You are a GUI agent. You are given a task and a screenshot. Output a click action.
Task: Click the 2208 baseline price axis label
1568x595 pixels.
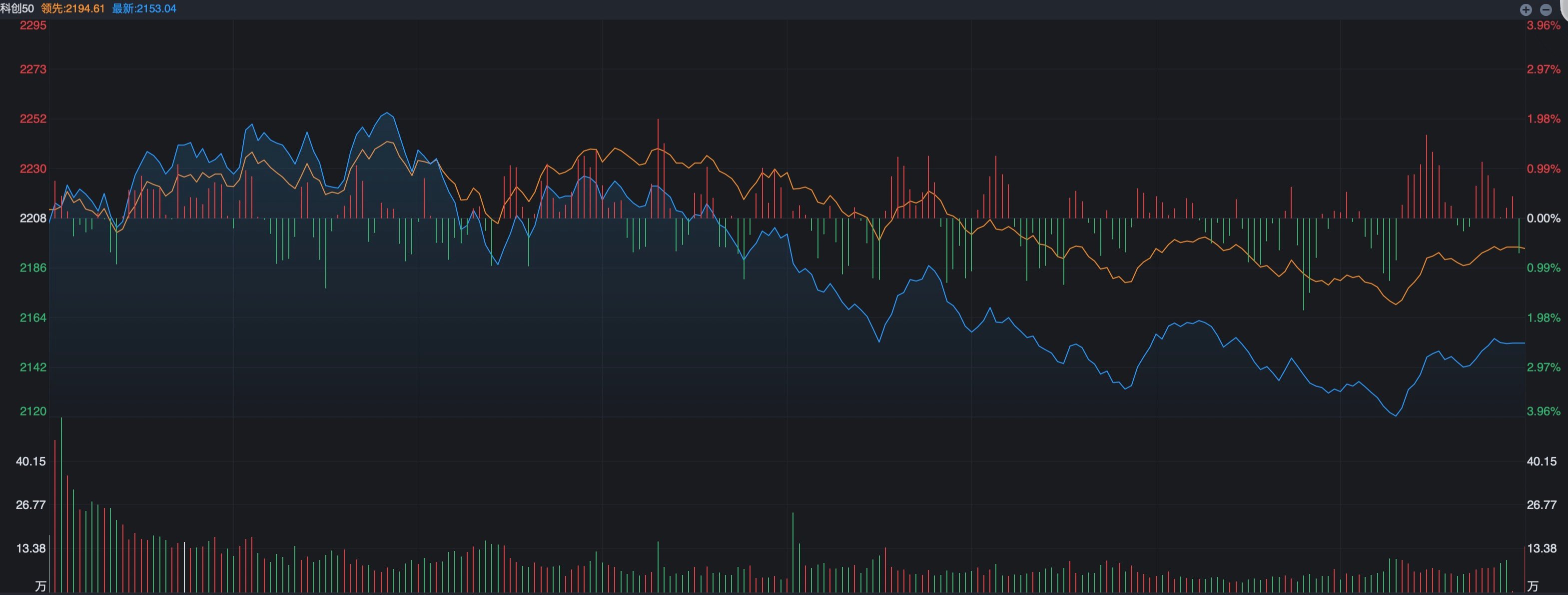(33, 218)
